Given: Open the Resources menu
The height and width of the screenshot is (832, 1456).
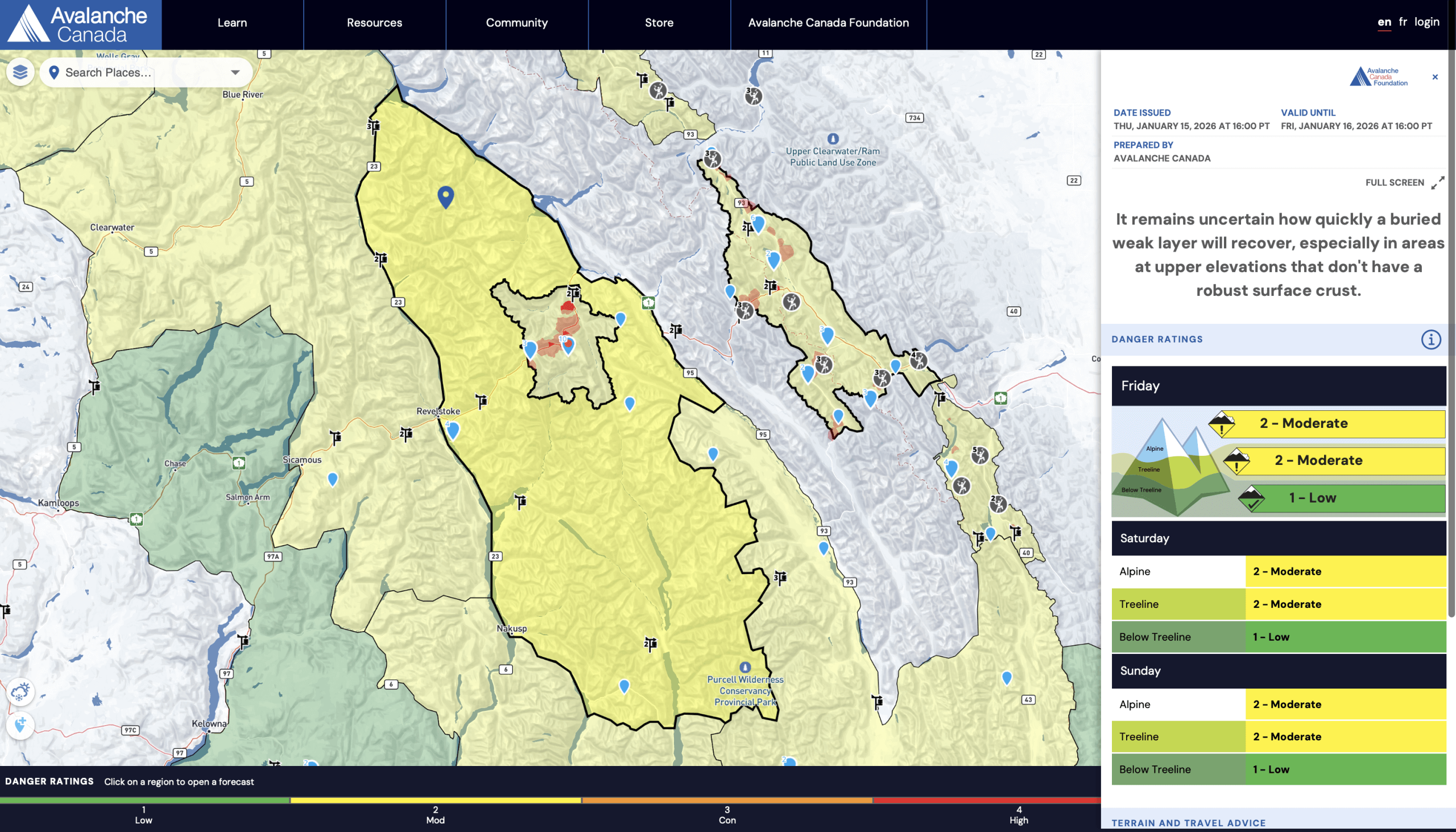Looking at the screenshot, I should coord(374,23).
